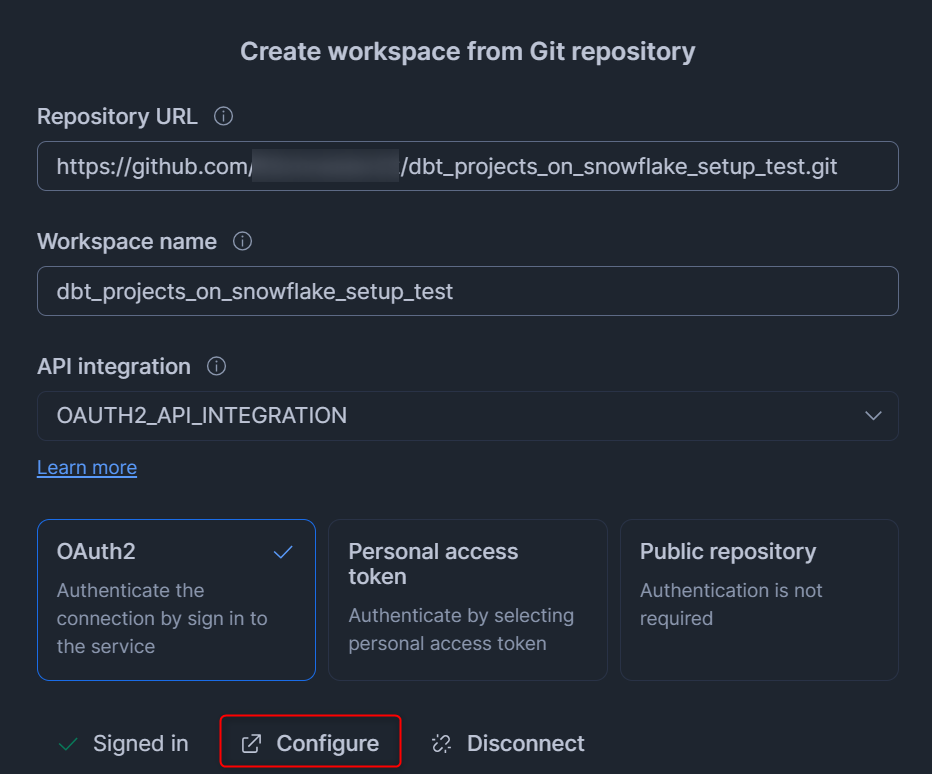Open the Learn more link

[x=87, y=467]
